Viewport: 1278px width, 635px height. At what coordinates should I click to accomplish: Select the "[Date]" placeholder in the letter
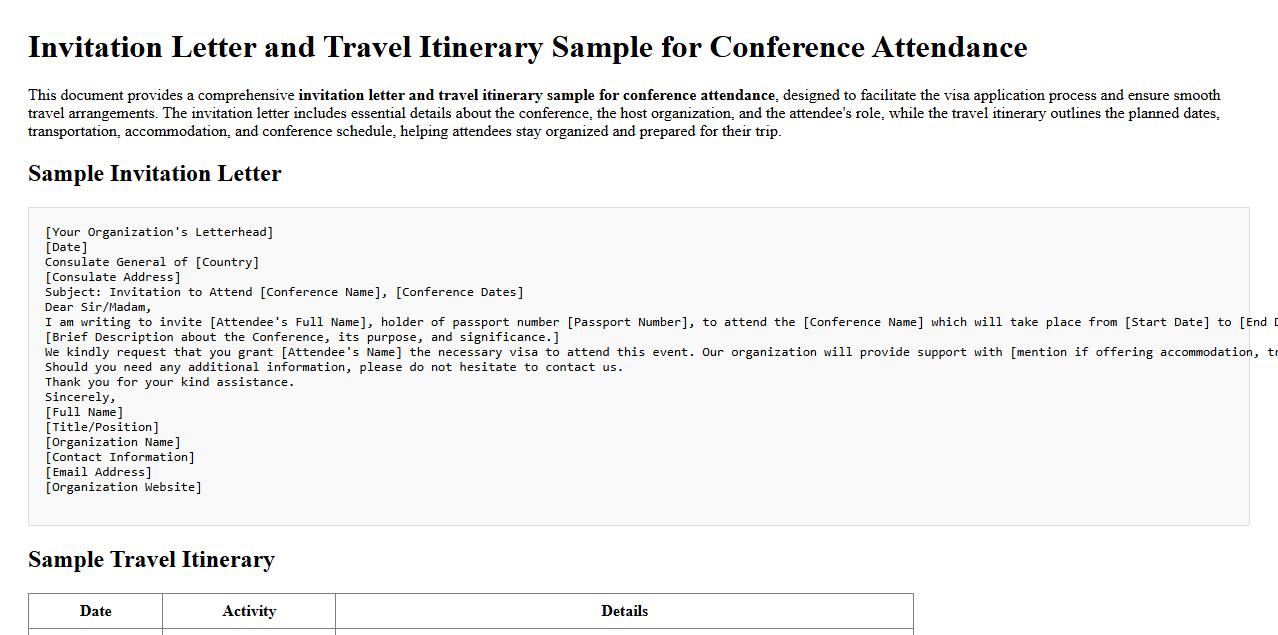point(66,247)
